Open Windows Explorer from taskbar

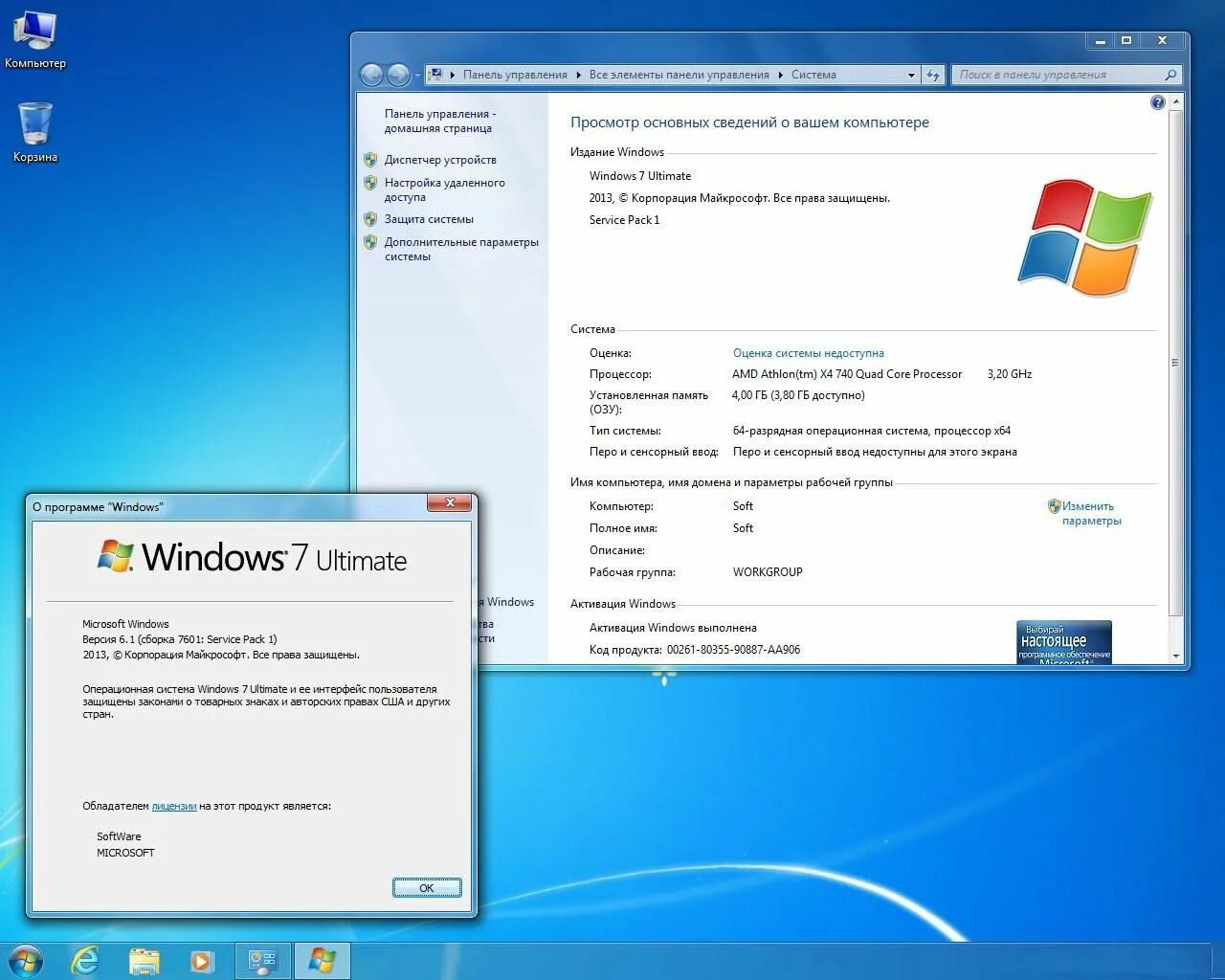144,961
